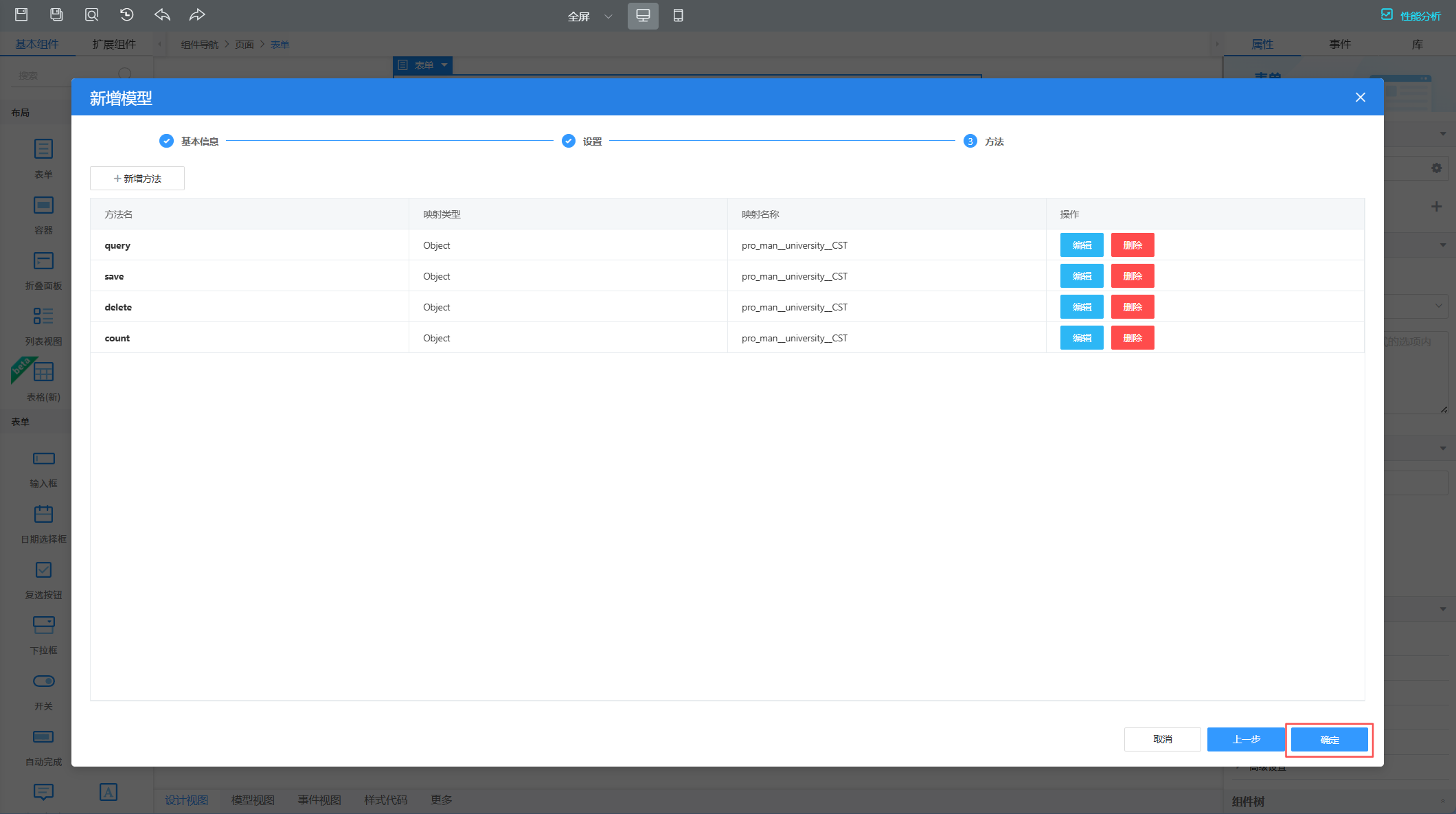The width and height of the screenshot is (1456, 814).
Task: Switch to the 事件 tab
Action: (x=1339, y=44)
